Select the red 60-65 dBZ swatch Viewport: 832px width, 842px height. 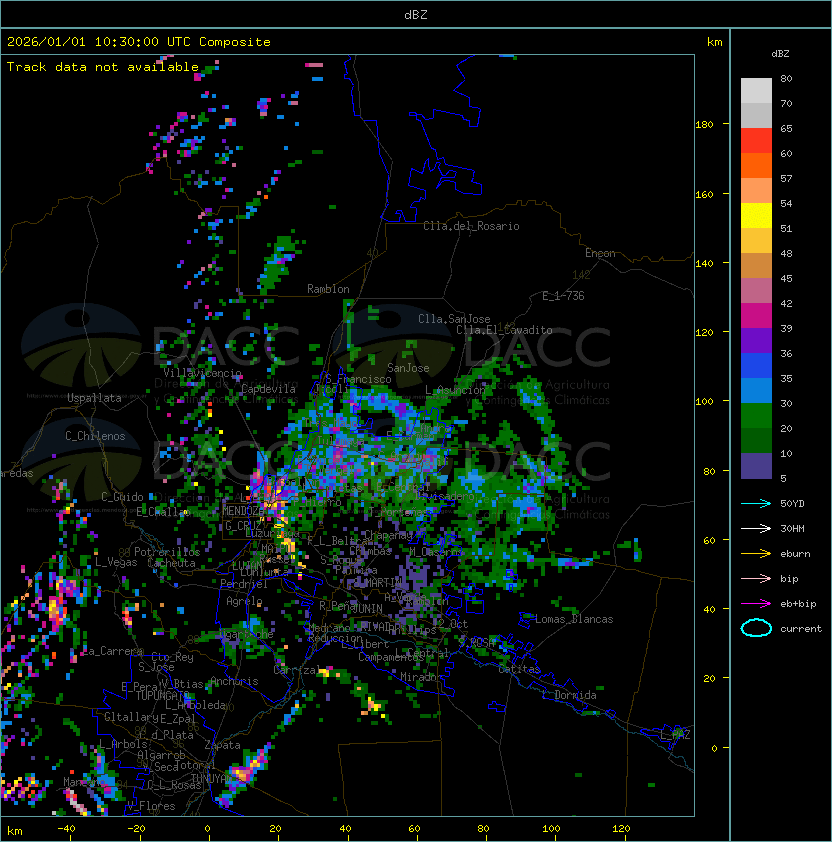pos(756,141)
